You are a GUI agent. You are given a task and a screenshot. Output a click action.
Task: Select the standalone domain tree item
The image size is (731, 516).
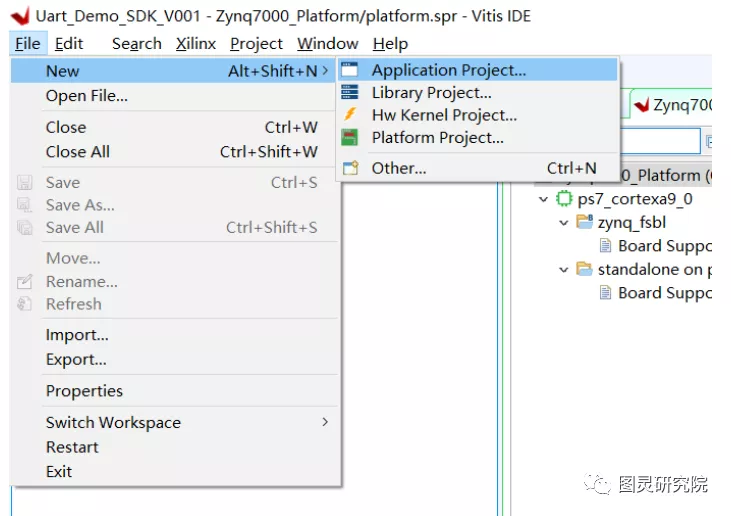click(x=655, y=269)
